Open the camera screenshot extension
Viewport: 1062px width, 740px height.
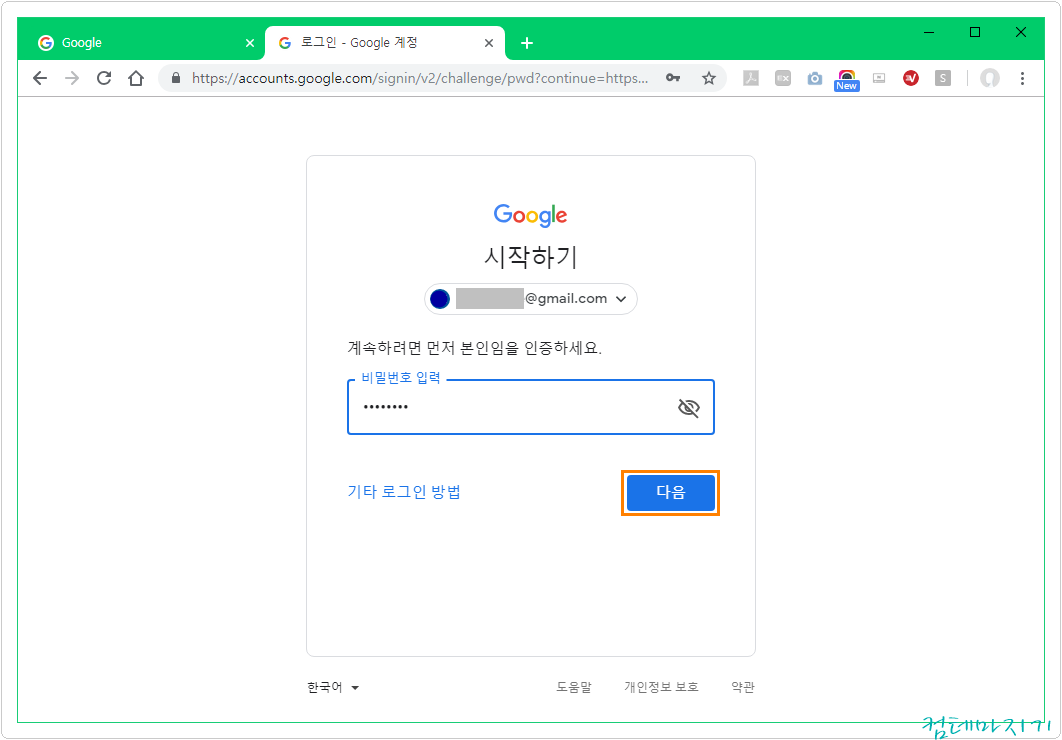click(x=815, y=79)
